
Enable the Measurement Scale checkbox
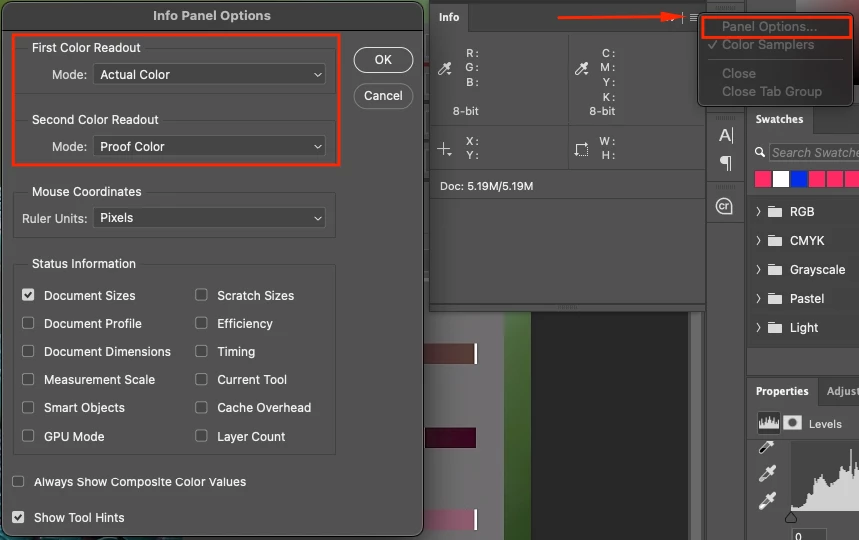point(28,379)
